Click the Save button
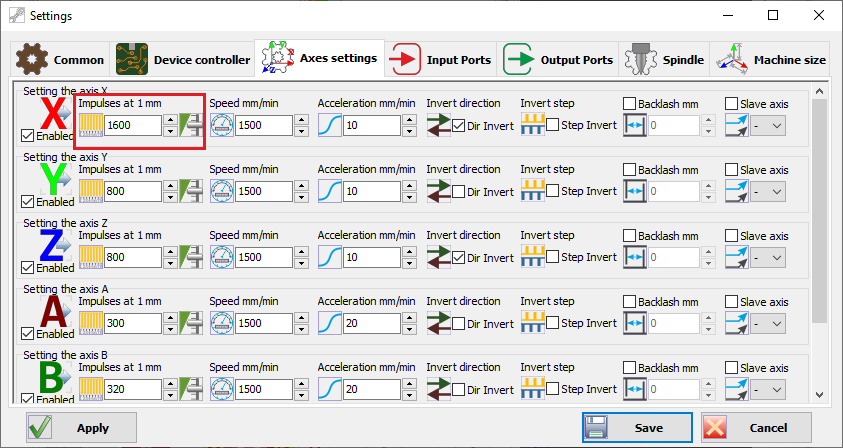Screen dimensions: 843x448 [x=637, y=428]
